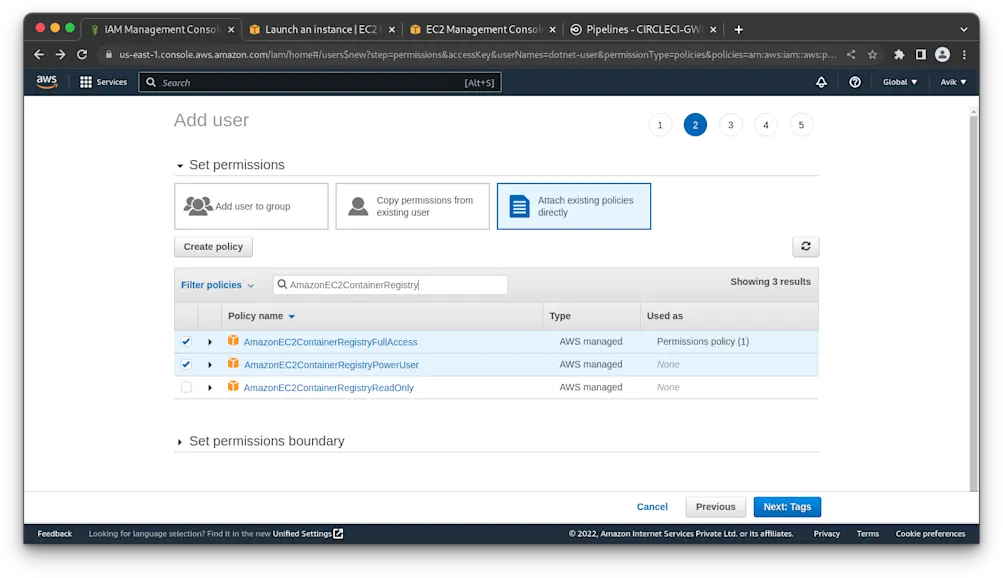
Task: Switch to Pipelines CircleCI tab
Action: click(x=644, y=29)
